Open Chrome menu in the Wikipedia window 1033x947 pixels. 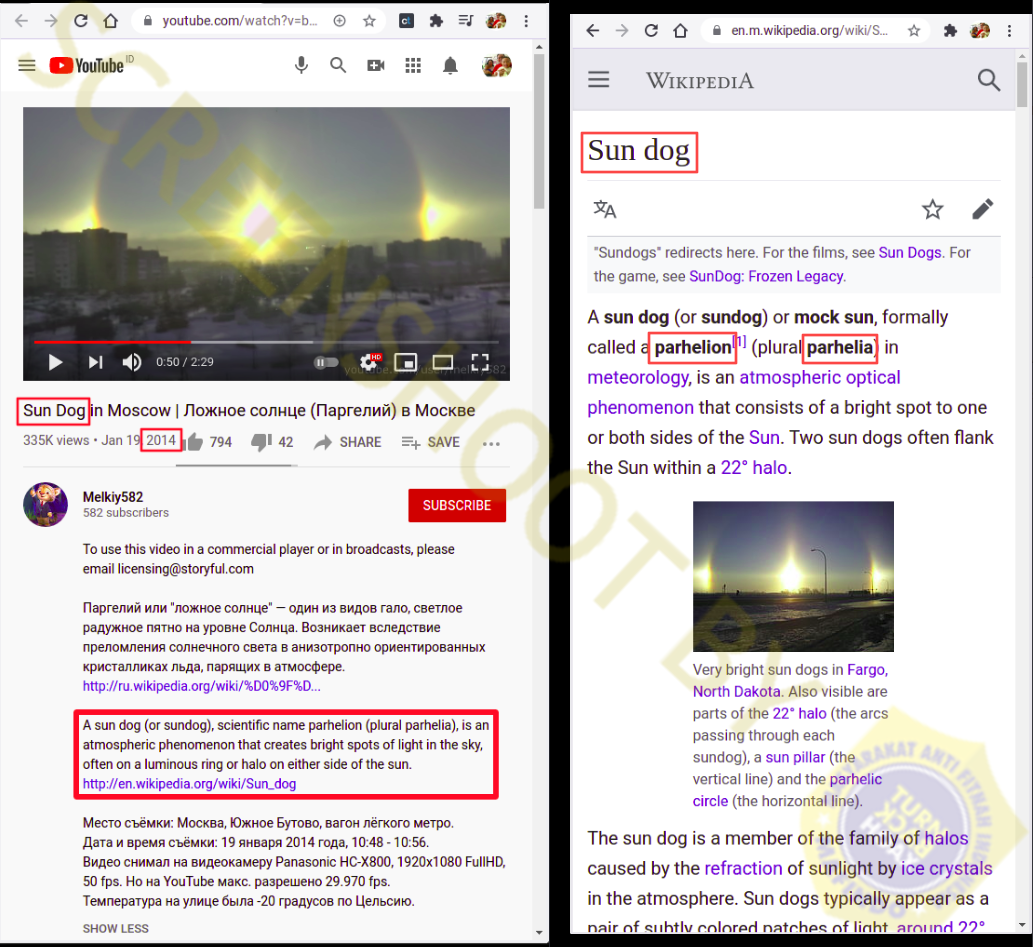(x=1009, y=30)
